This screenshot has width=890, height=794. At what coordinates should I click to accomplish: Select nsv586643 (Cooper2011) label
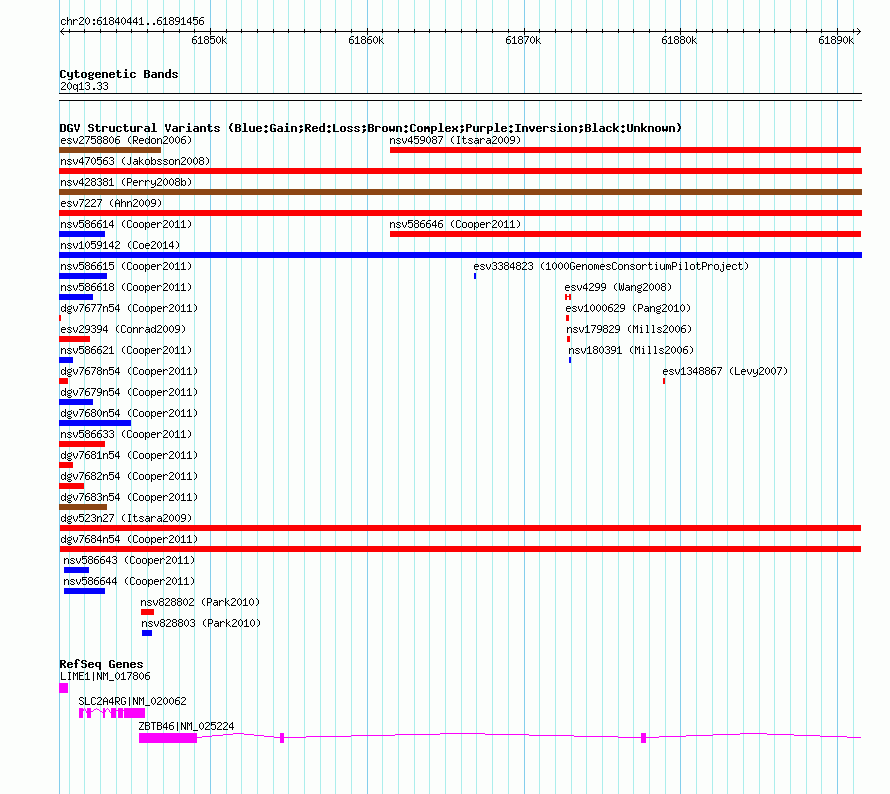pyautogui.click(x=129, y=560)
